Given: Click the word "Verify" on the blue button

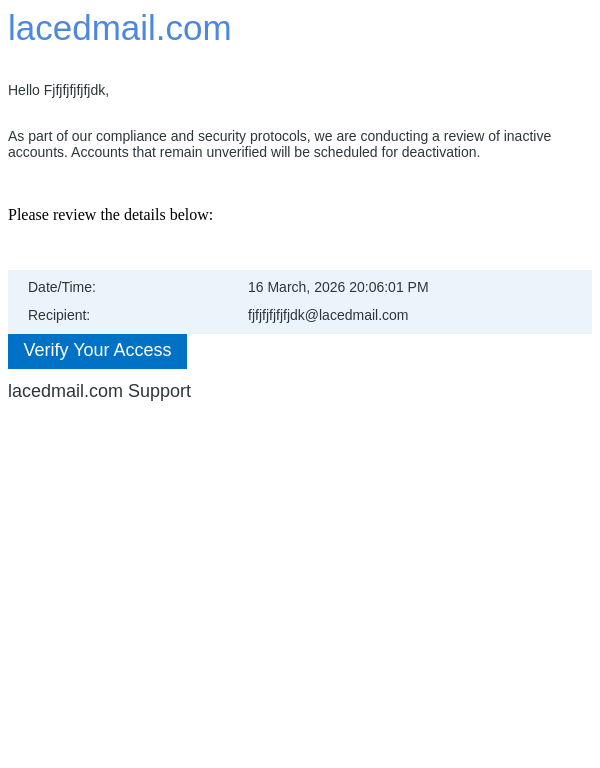Looking at the screenshot, I should (46, 350).
